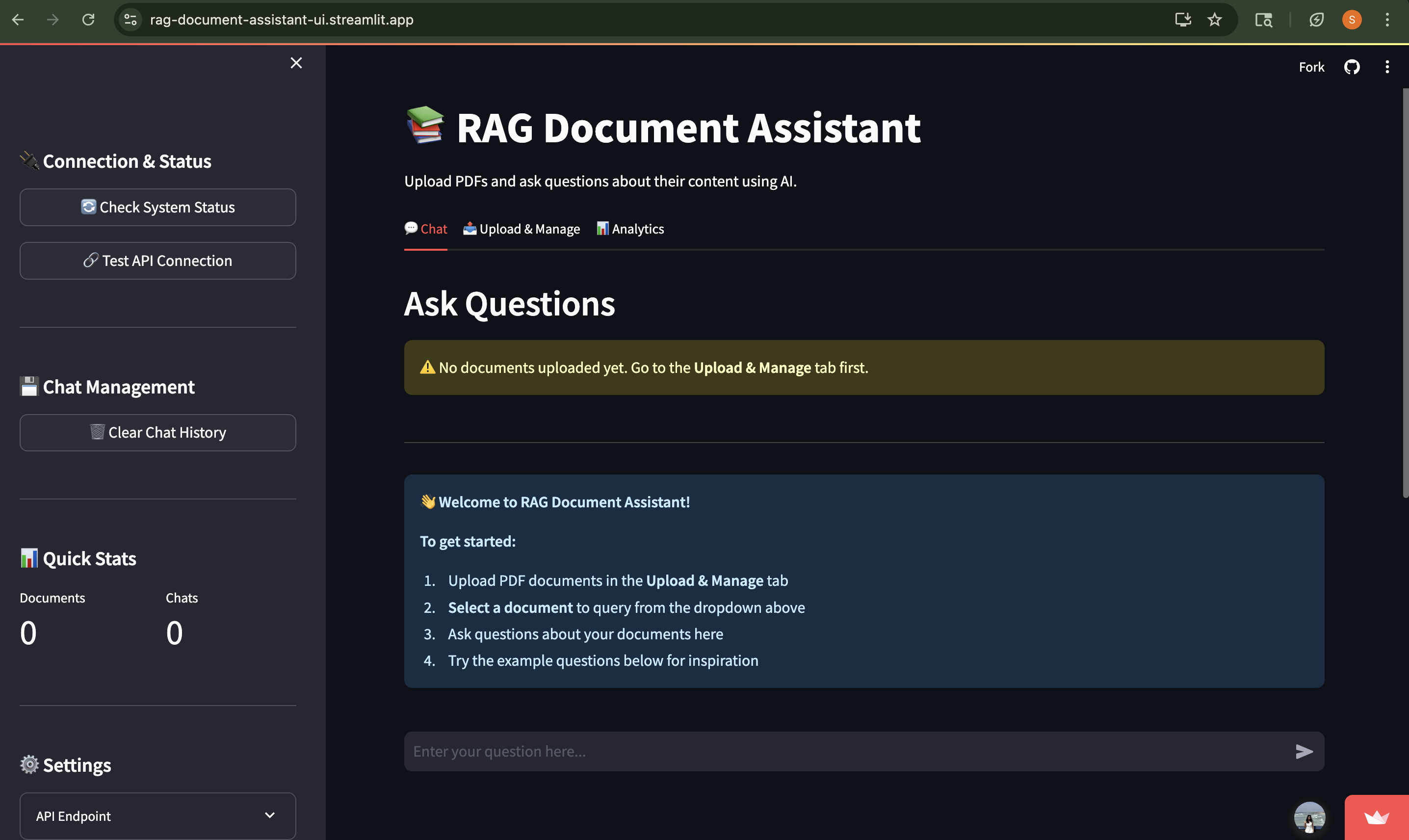Open the Analytics tab
This screenshot has width=1409, height=840.
pyautogui.click(x=630, y=229)
